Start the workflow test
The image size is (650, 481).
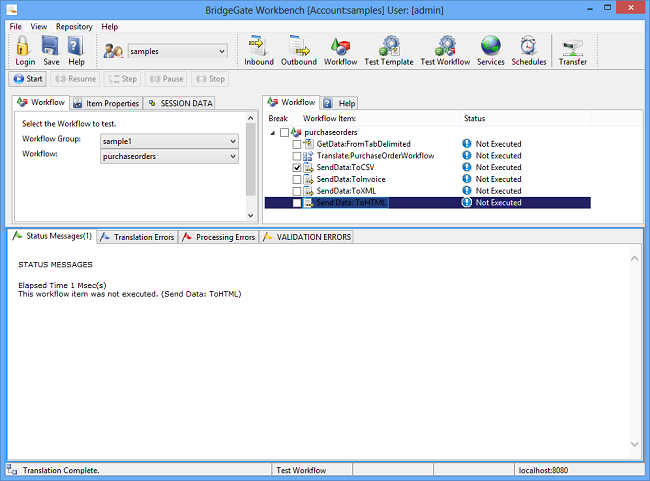pyautogui.click(x=28, y=79)
